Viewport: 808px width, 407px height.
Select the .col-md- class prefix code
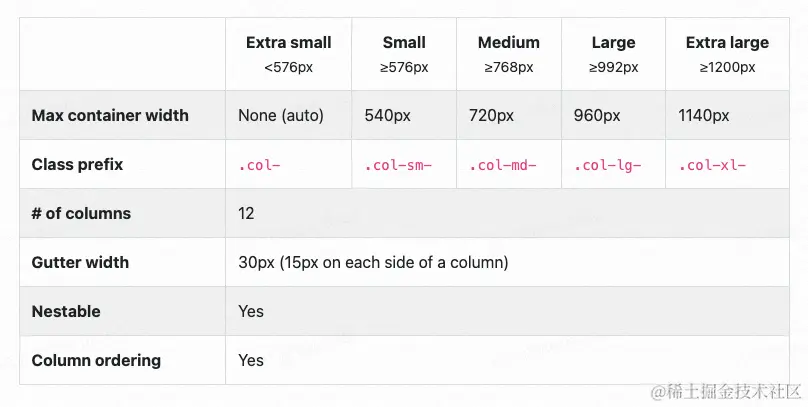point(502,166)
